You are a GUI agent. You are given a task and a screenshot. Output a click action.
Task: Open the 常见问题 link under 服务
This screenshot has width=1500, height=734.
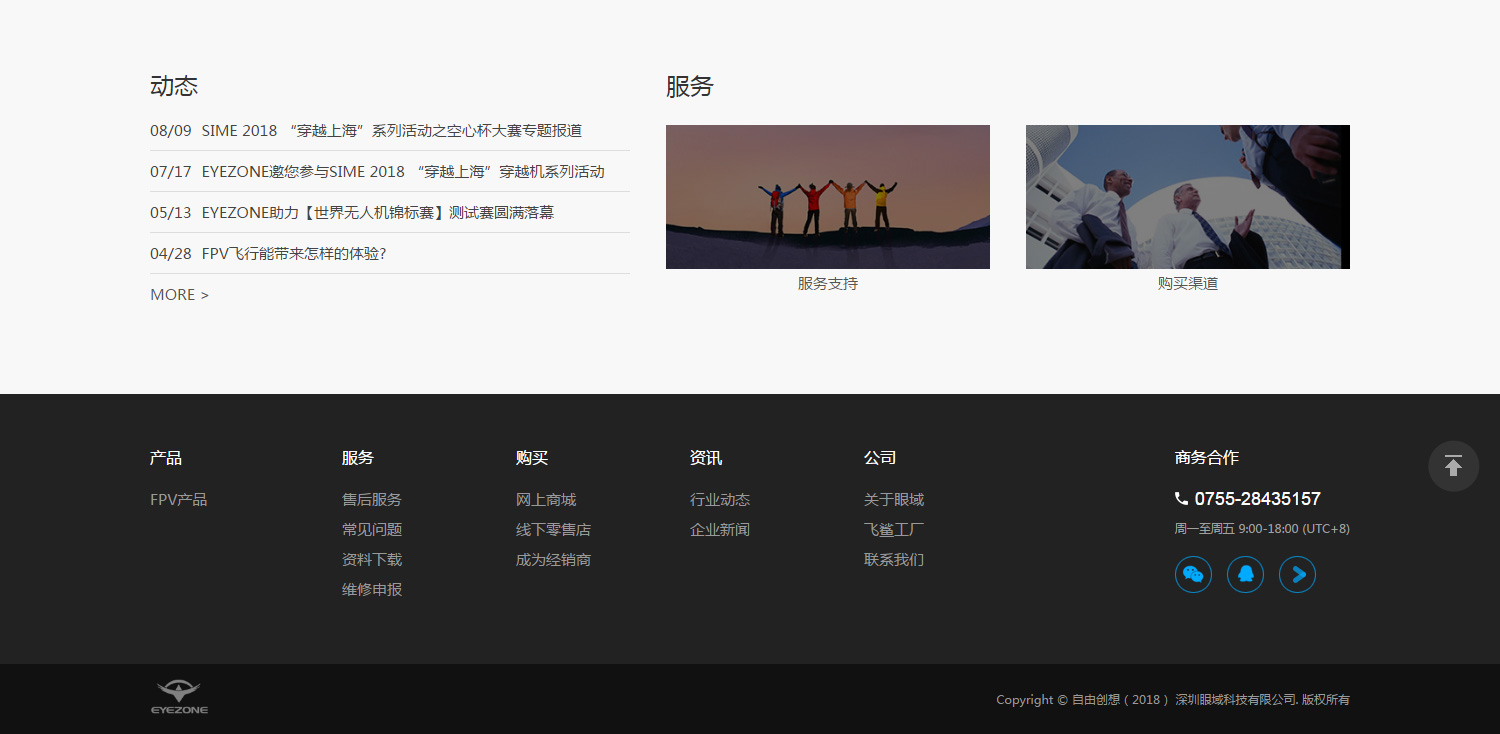pyautogui.click(x=371, y=529)
